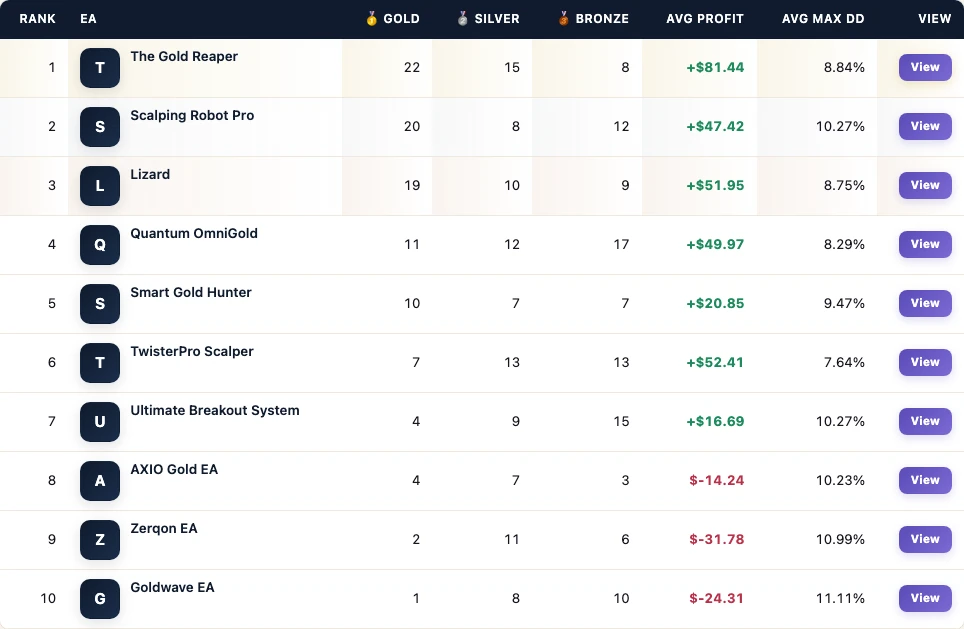The width and height of the screenshot is (964, 629).
Task: Click 'Goldwave EA' name text
Action: (x=172, y=588)
